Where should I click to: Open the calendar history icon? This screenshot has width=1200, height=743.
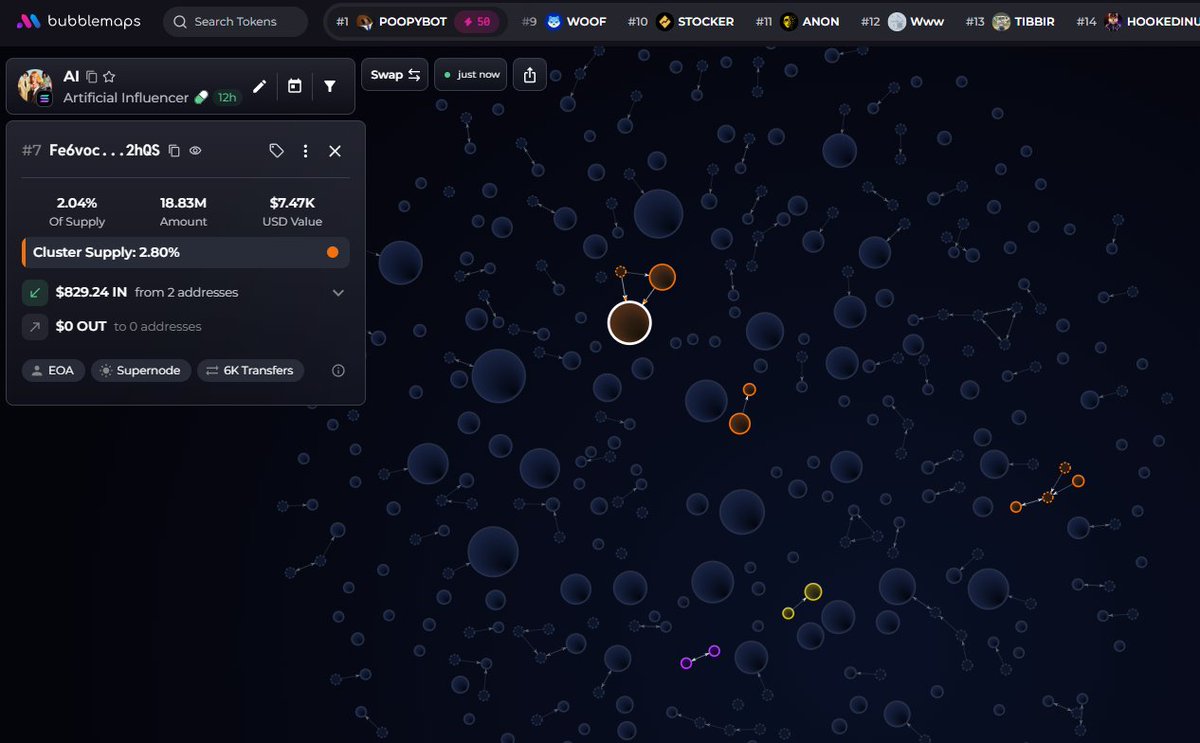294,87
